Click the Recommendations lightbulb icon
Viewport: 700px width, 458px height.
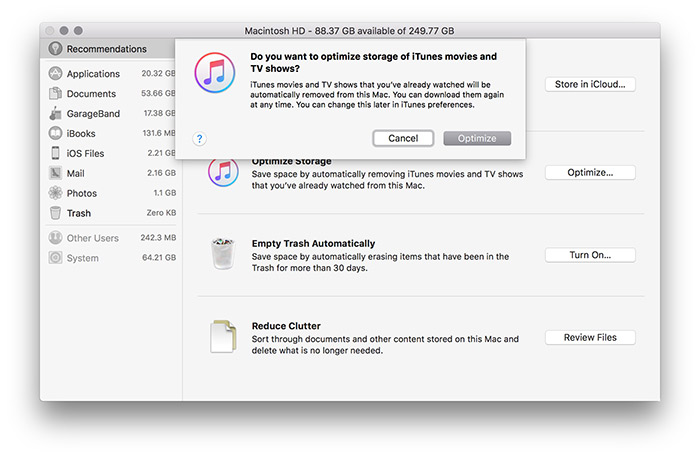point(55,49)
